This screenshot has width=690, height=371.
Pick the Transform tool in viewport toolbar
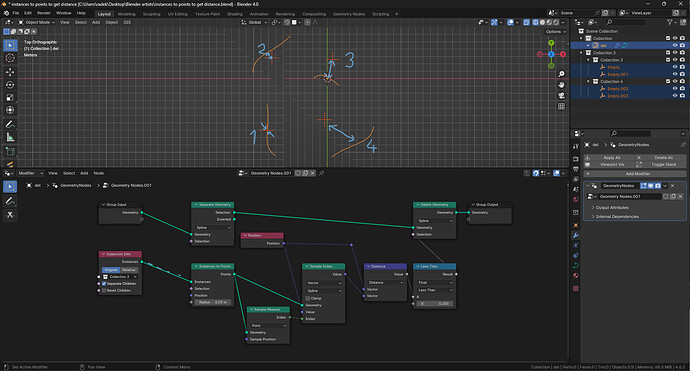tap(10, 110)
